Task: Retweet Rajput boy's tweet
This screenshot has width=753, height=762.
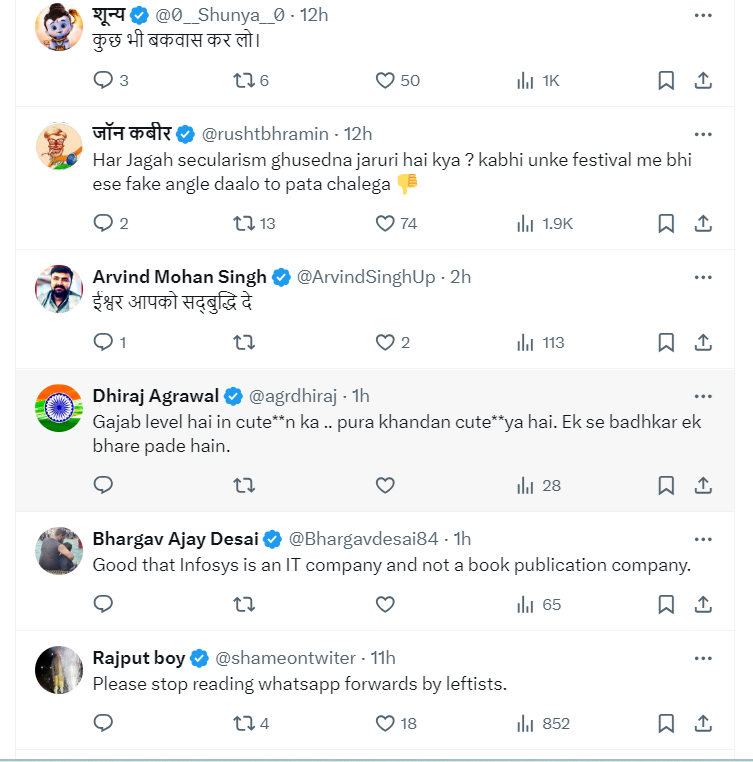Action: click(x=243, y=723)
